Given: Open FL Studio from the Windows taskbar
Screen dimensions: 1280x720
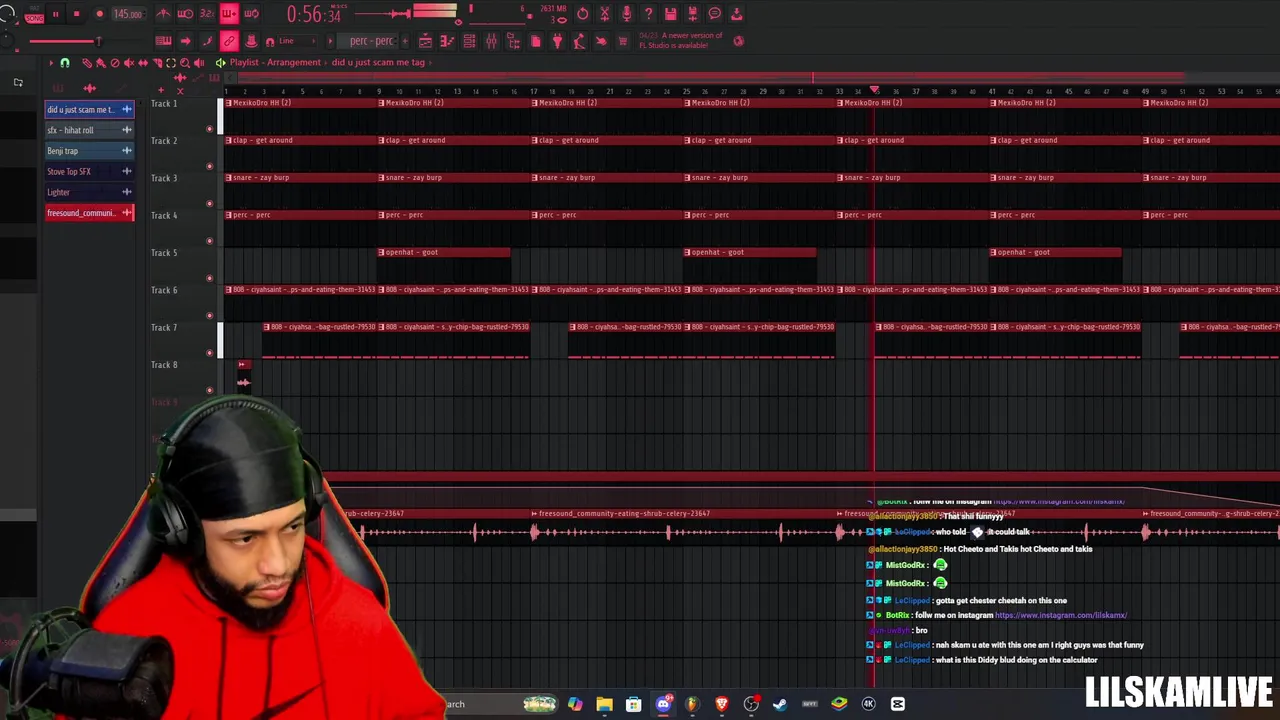Looking at the screenshot, I should coord(692,704).
